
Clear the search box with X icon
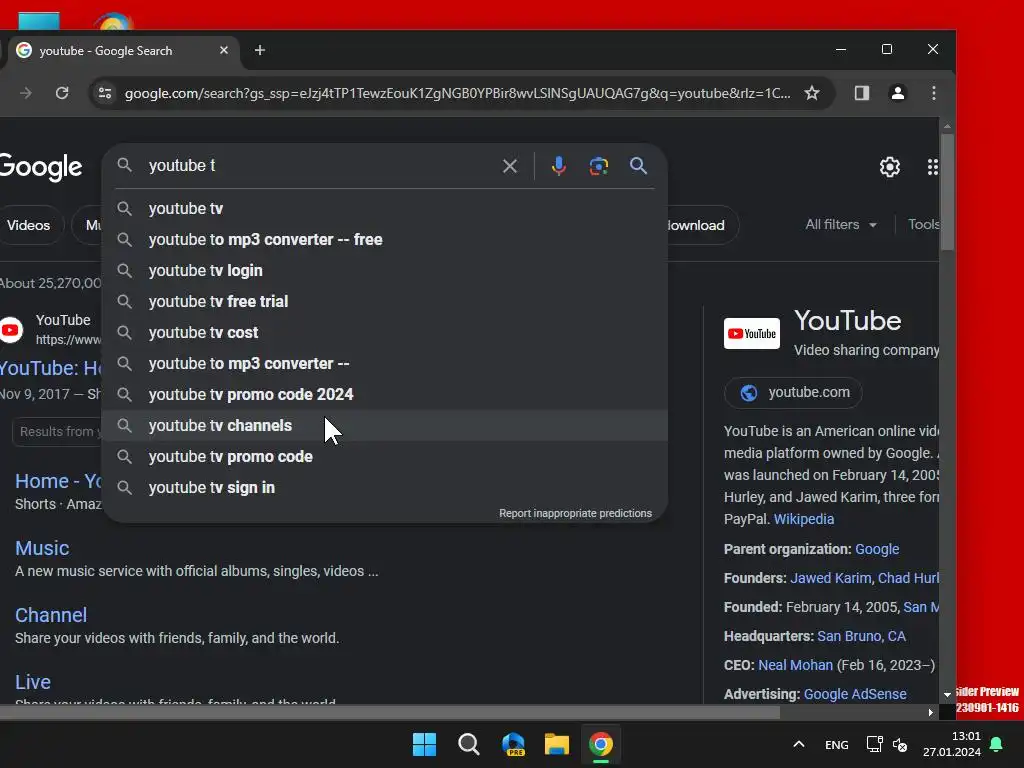click(510, 166)
